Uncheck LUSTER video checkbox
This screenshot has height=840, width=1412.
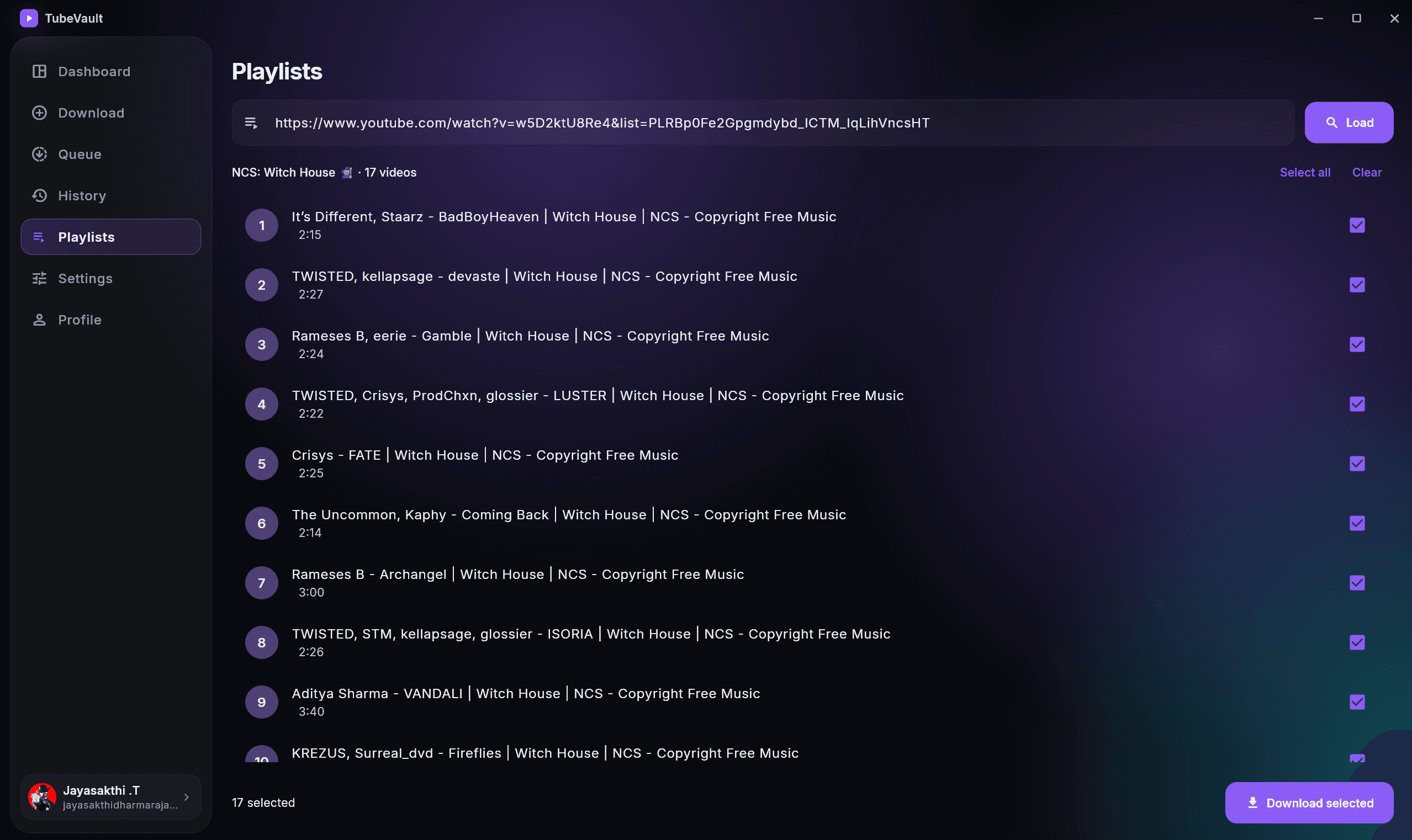[1357, 404]
